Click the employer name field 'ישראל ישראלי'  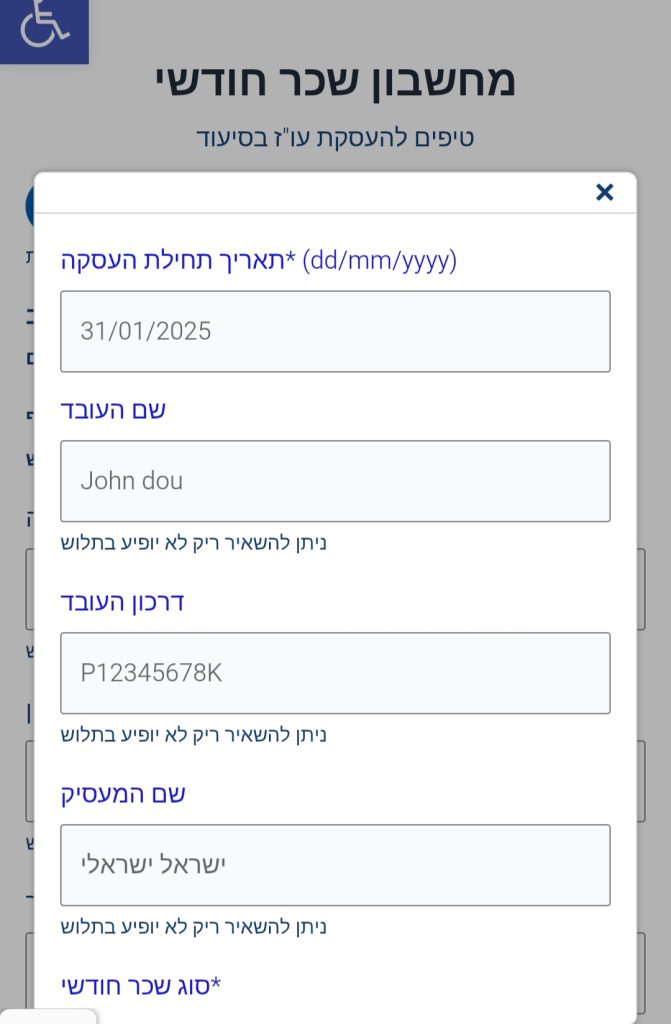[335, 865]
